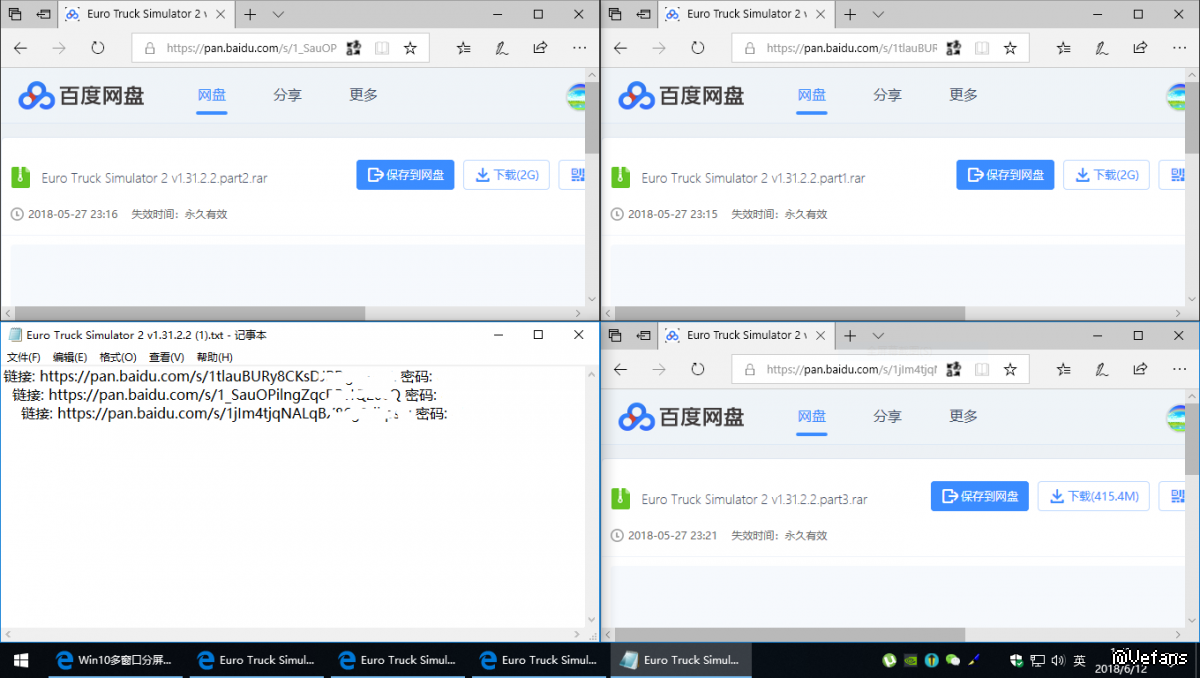Screen dimensions: 1200x678
Task: Open a new tab in the part3 Edge window
Action: coord(850,335)
